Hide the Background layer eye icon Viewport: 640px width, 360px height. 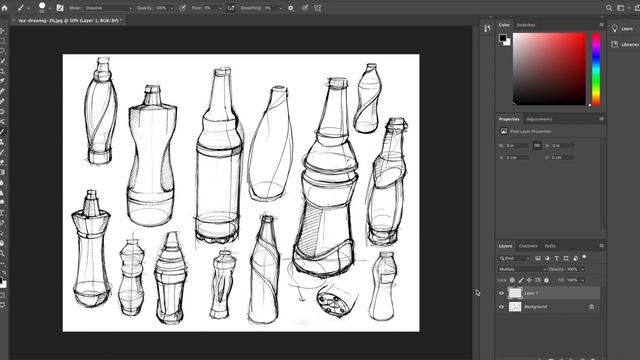click(501, 307)
